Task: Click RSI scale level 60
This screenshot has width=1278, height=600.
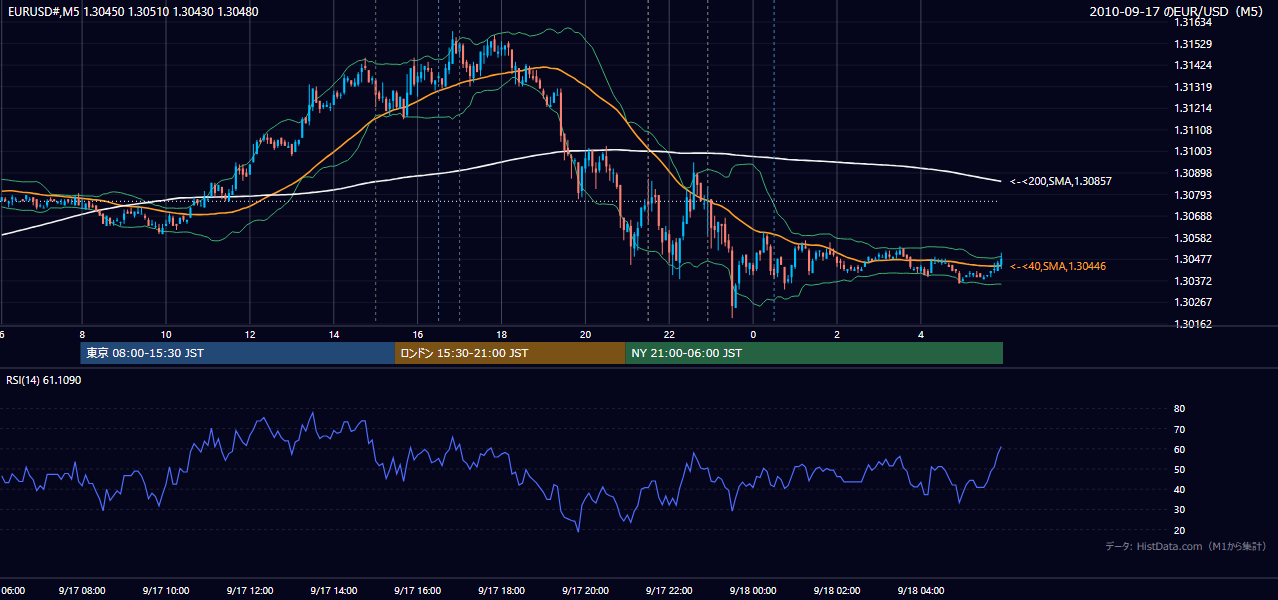Action: tap(1179, 449)
